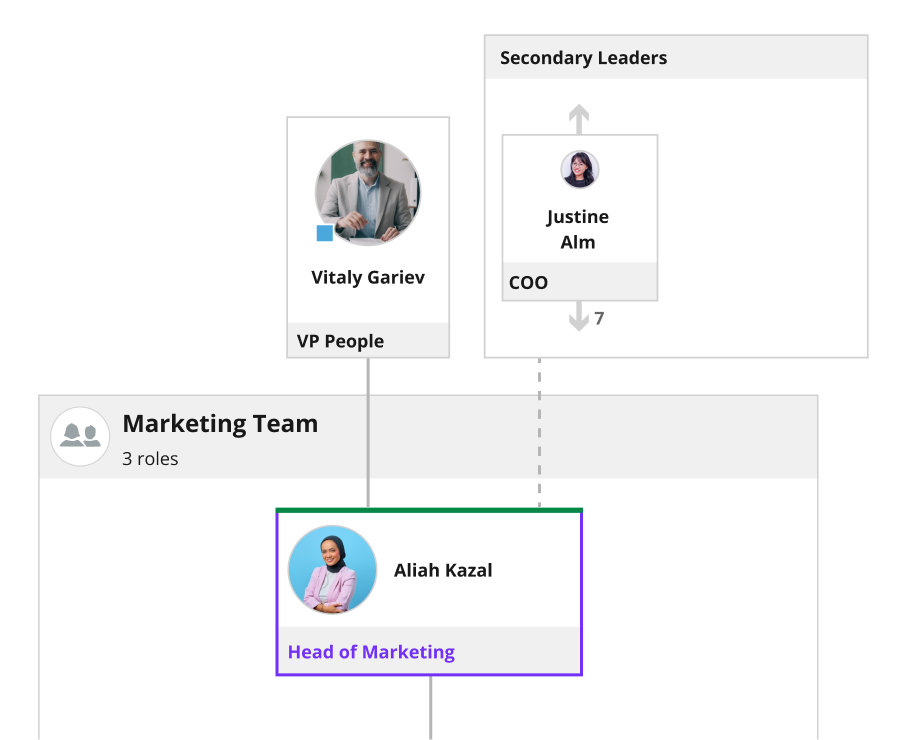Viewport: 905px width, 740px height.
Task: Select the Aliah Kazal card's green top border
Action: click(x=429, y=510)
